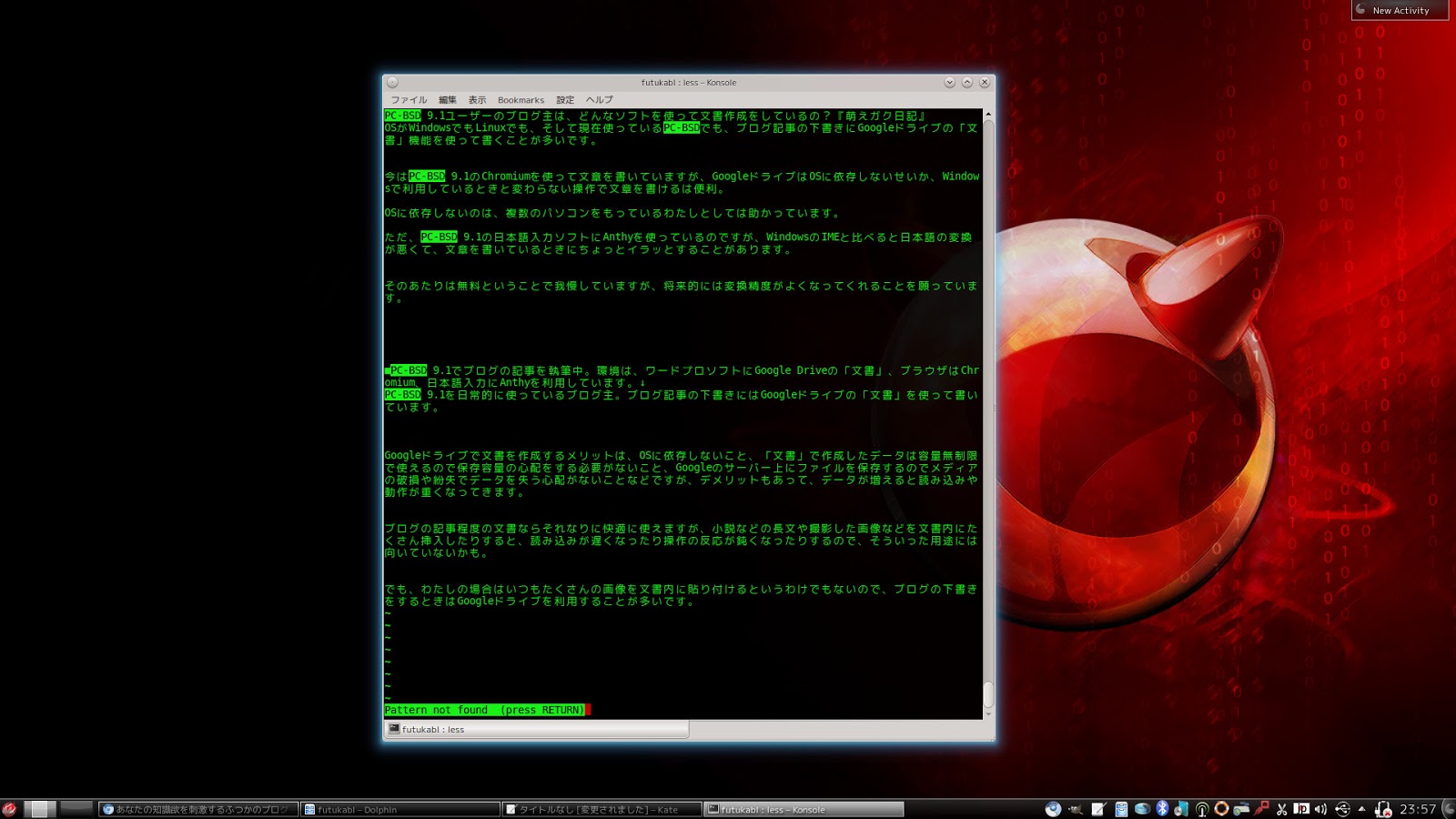
Task: Open the Bluetooth tray icon
Action: tap(1162, 809)
